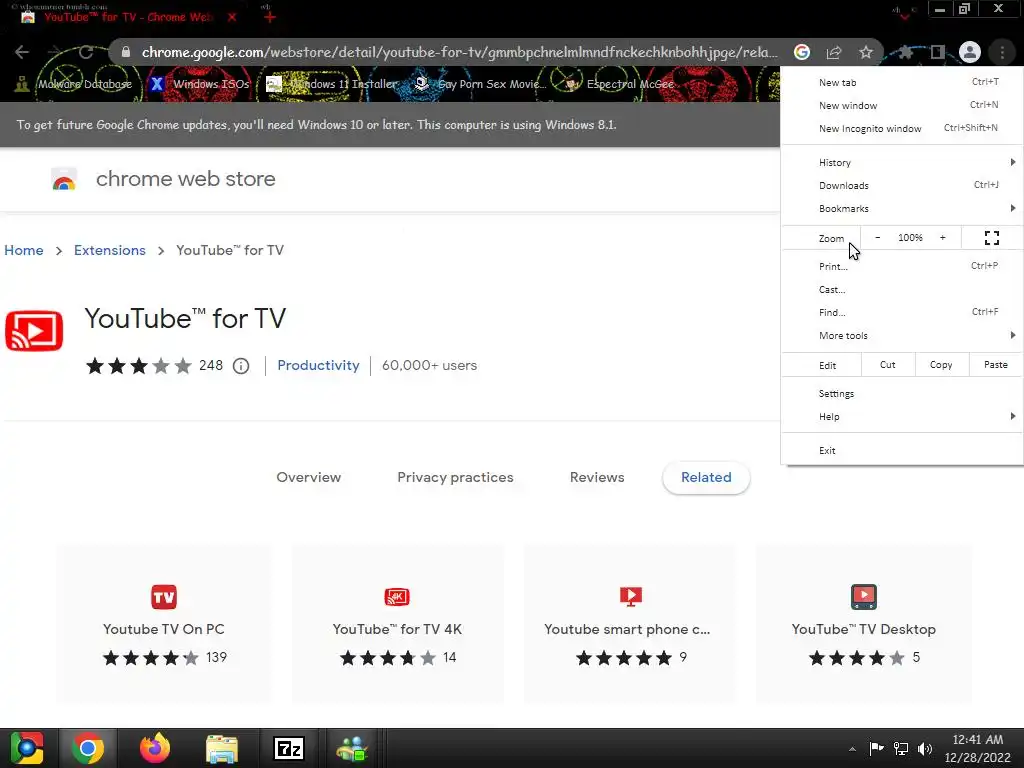
Task: Open the Espectral McGee bookmark
Action: pos(621,84)
